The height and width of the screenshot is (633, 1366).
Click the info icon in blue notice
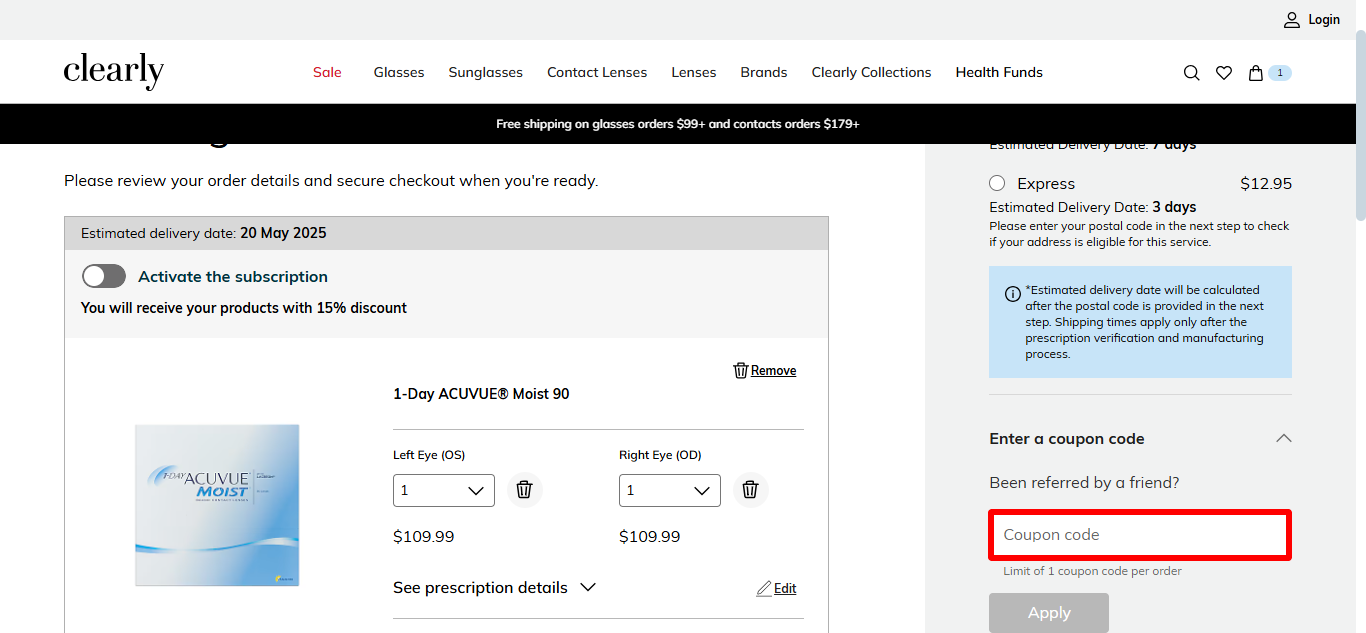(1012, 294)
